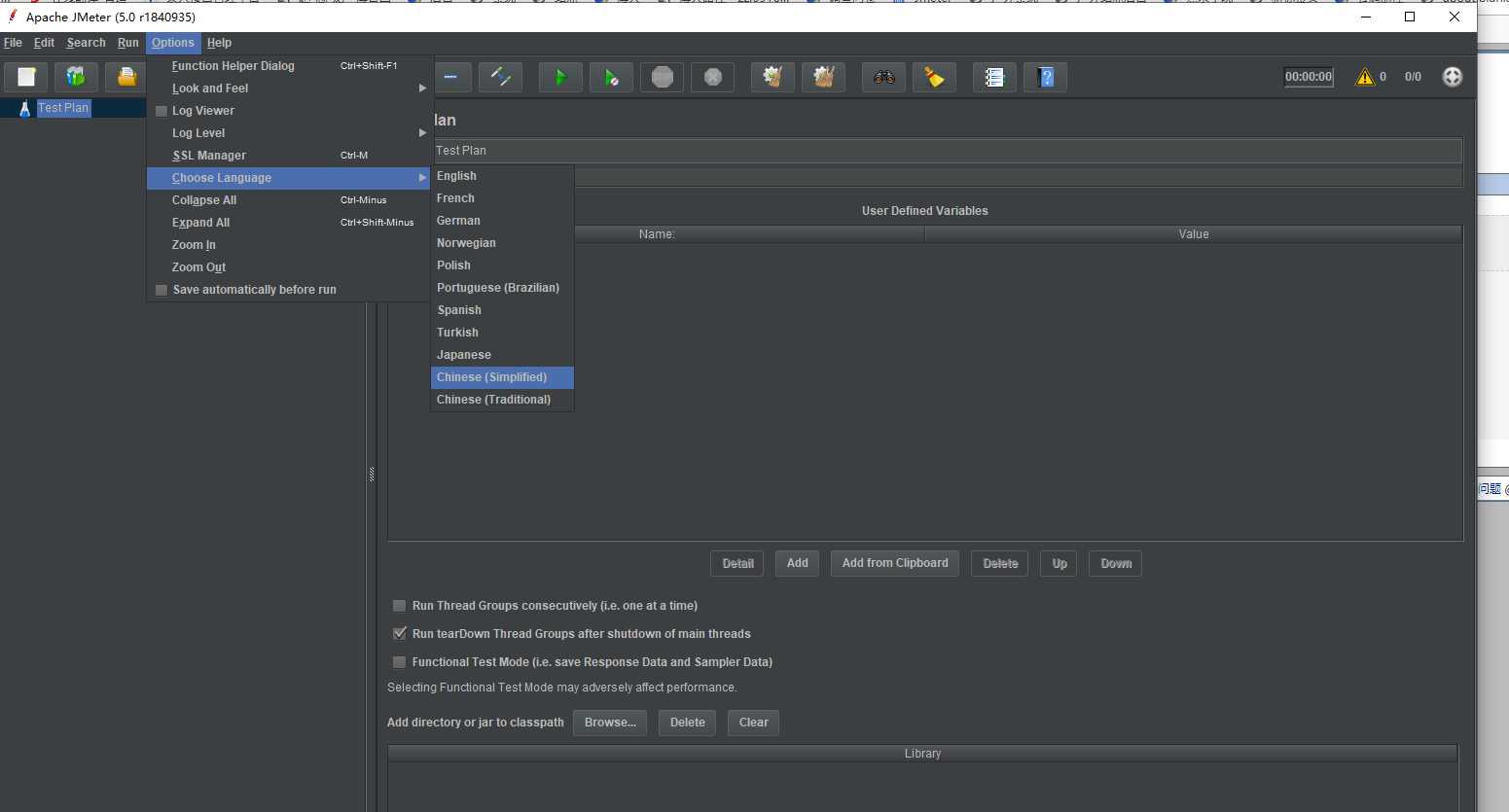The height and width of the screenshot is (812, 1509).
Task: Select Norwegian language
Action: click(x=502, y=243)
